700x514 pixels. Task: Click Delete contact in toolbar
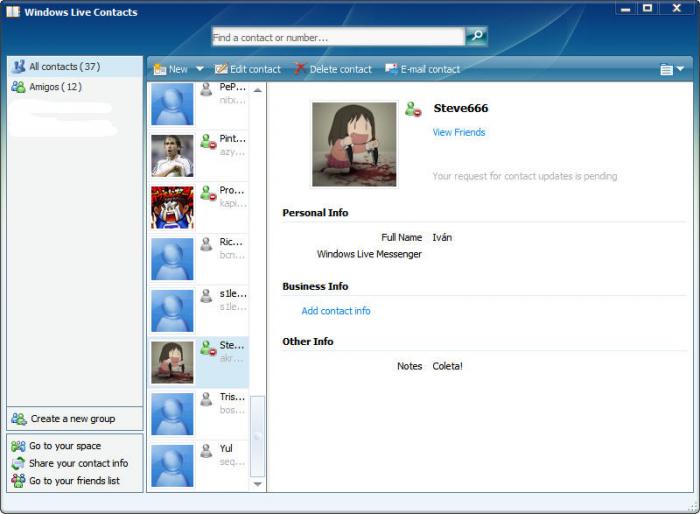pos(333,69)
